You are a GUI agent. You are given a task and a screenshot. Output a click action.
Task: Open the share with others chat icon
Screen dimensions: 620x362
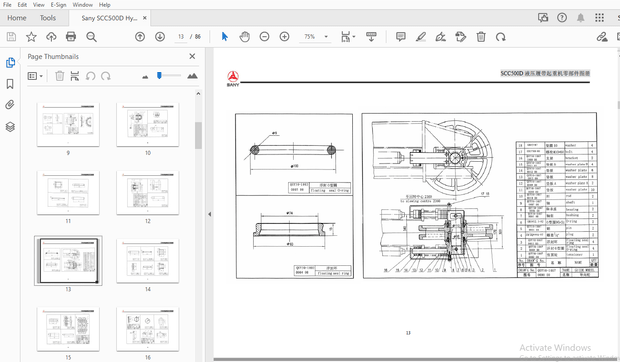tap(543, 17)
